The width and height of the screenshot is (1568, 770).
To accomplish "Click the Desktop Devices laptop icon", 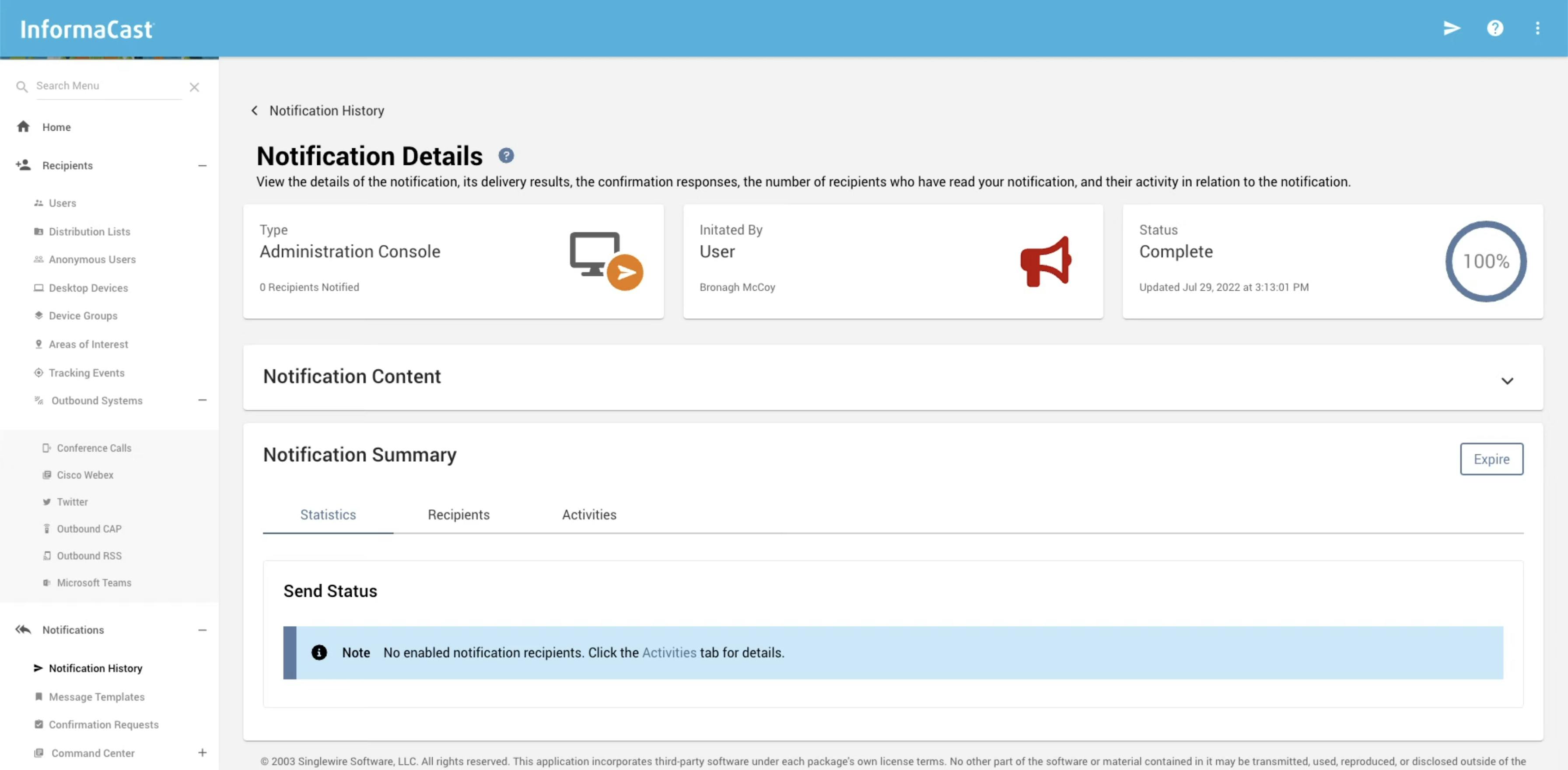I will pyautogui.click(x=38, y=288).
